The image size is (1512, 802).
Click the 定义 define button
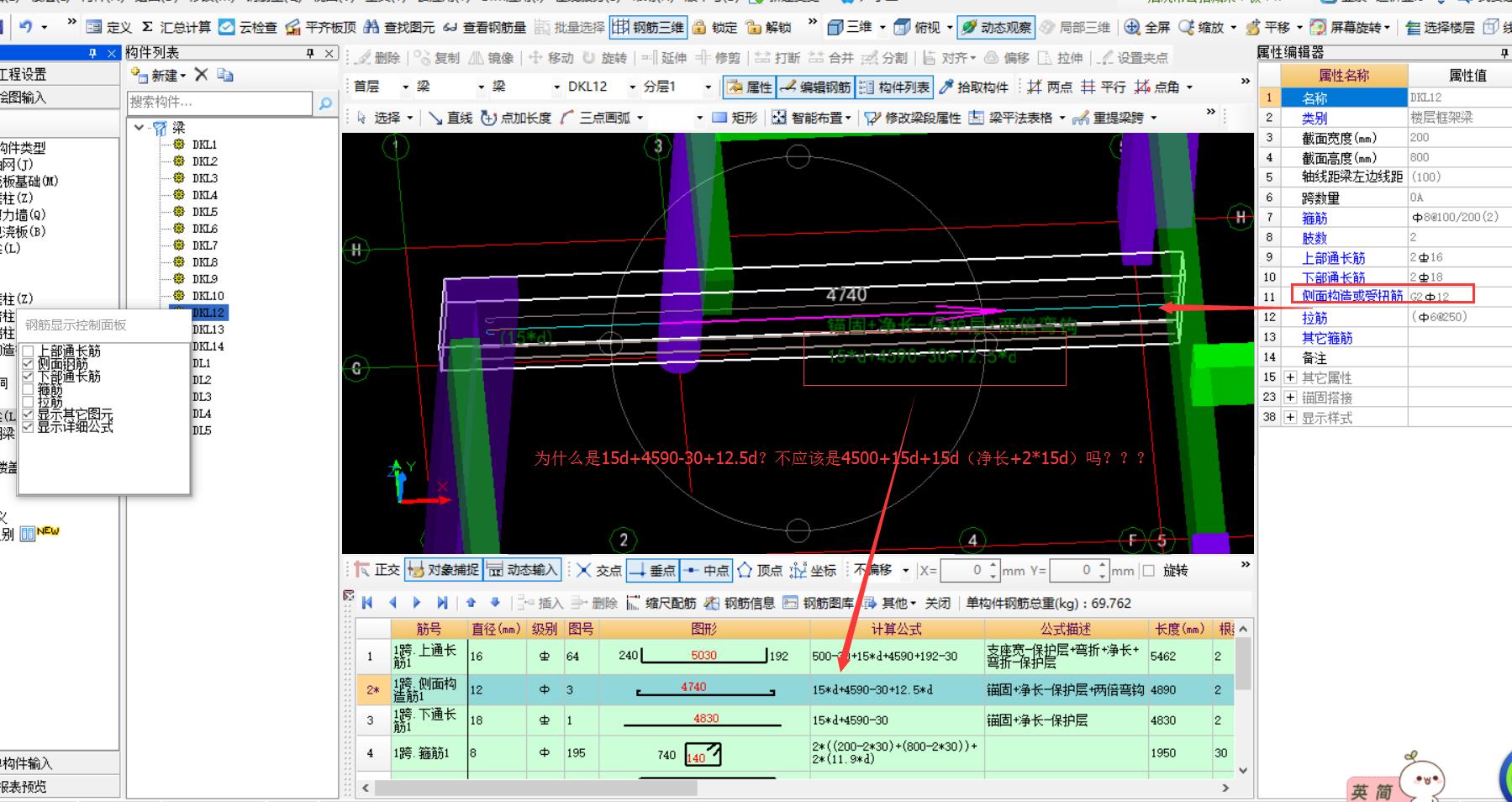[109, 27]
